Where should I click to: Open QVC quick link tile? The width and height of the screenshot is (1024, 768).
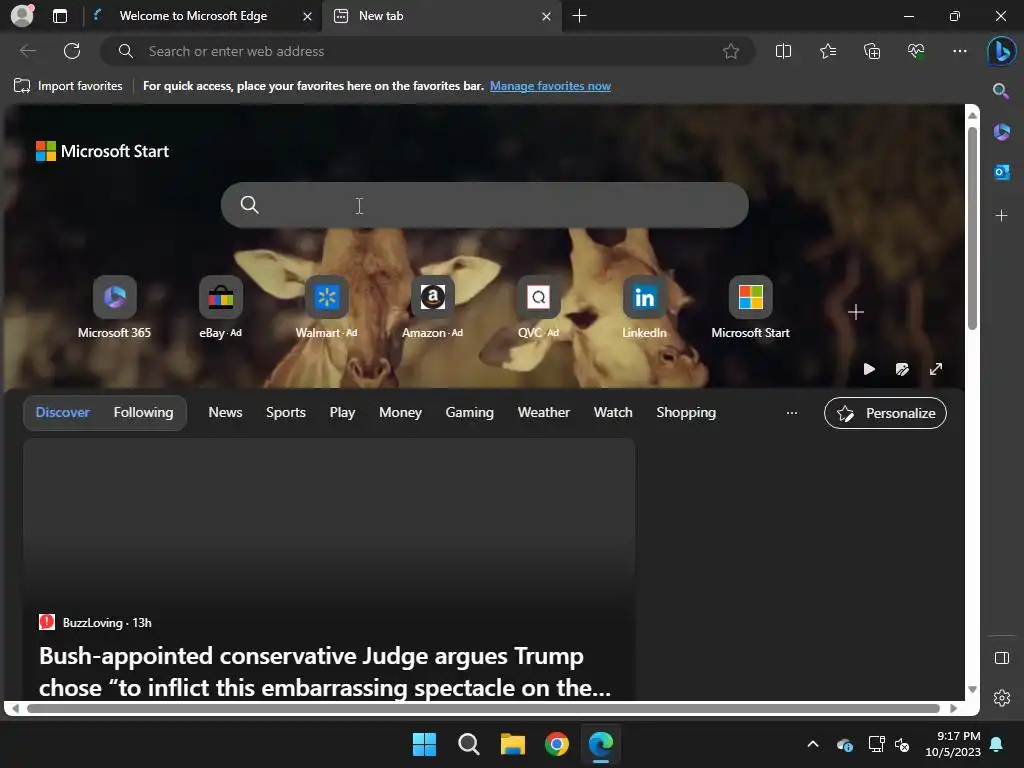tap(538, 308)
